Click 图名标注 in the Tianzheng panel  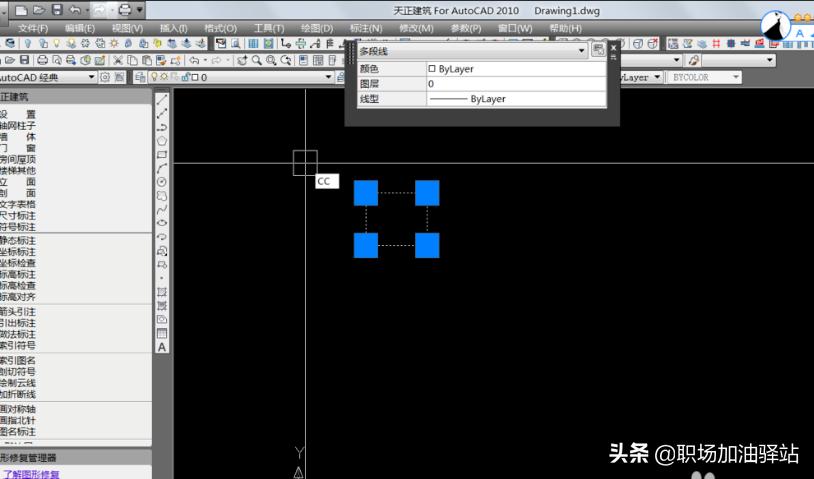click(x=17, y=432)
